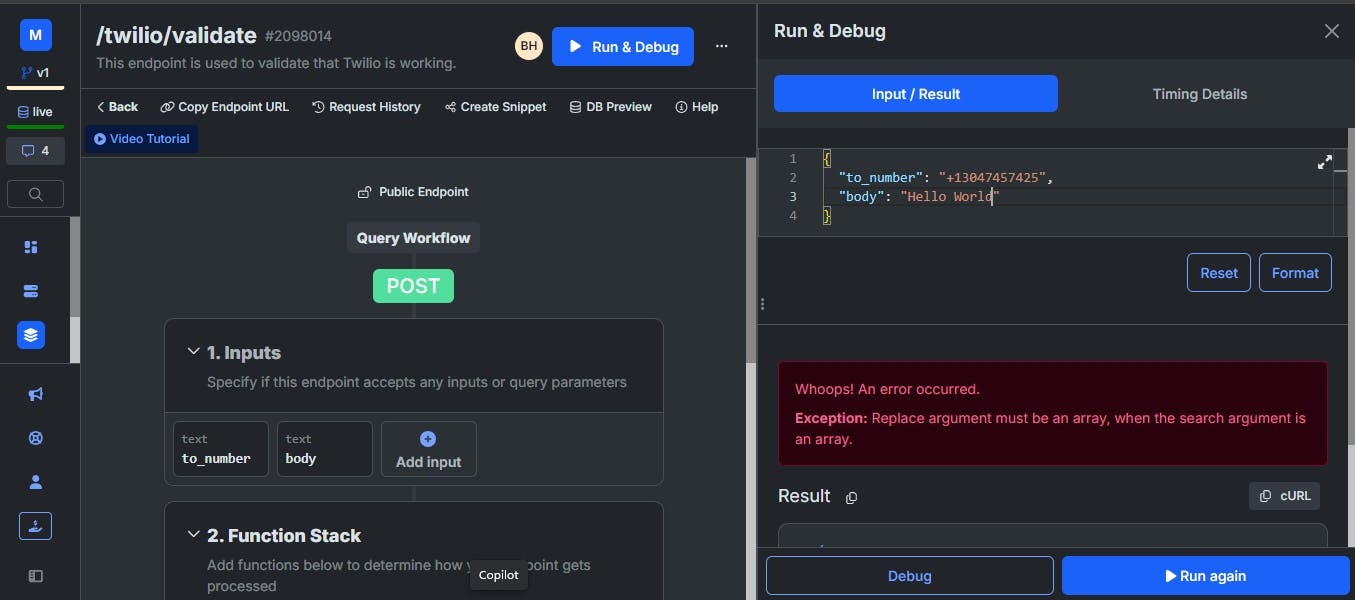The height and width of the screenshot is (600, 1355).
Task: Open the three-dot more options menu
Action: (x=722, y=46)
